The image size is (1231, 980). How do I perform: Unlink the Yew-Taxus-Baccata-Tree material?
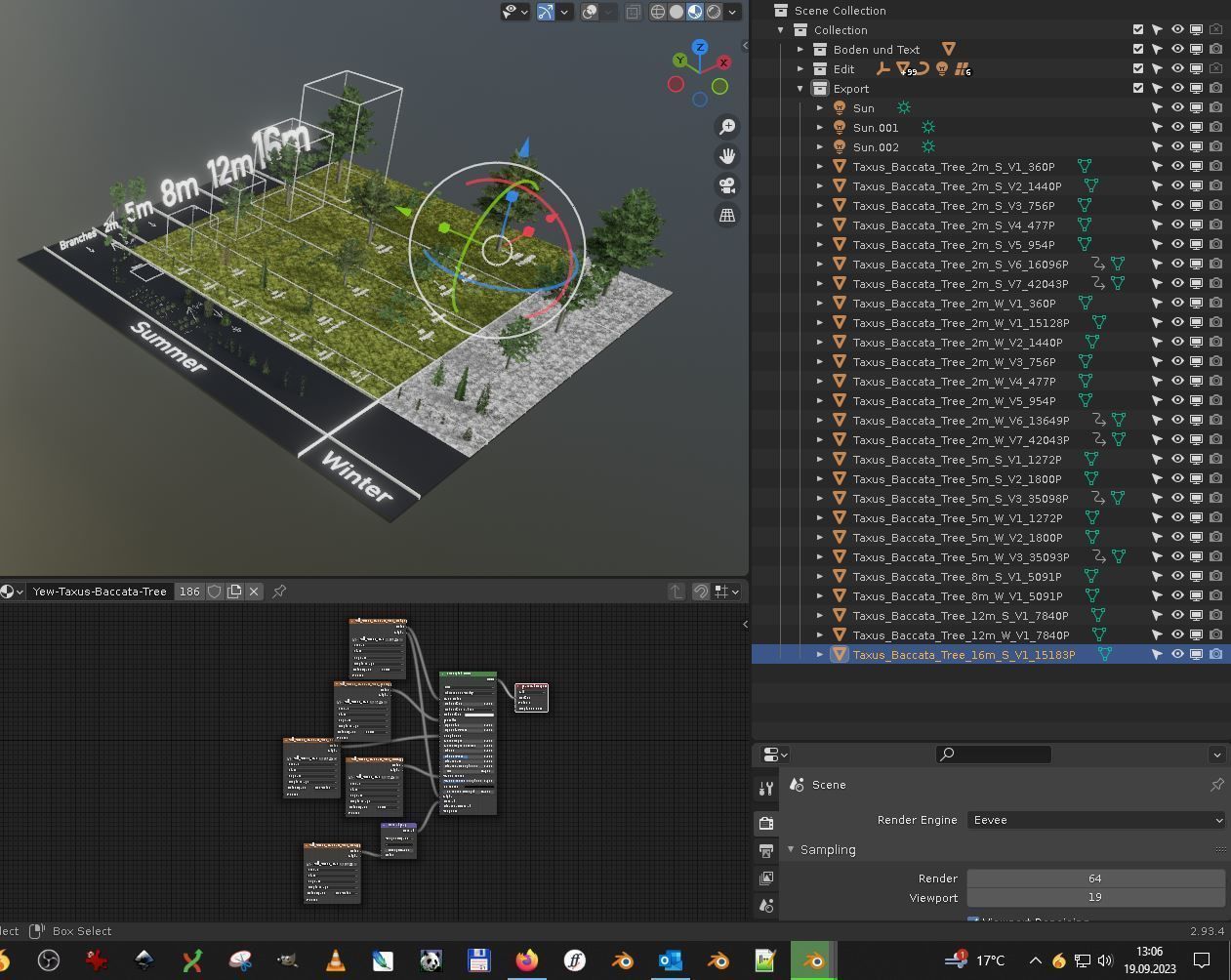[254, 592]
